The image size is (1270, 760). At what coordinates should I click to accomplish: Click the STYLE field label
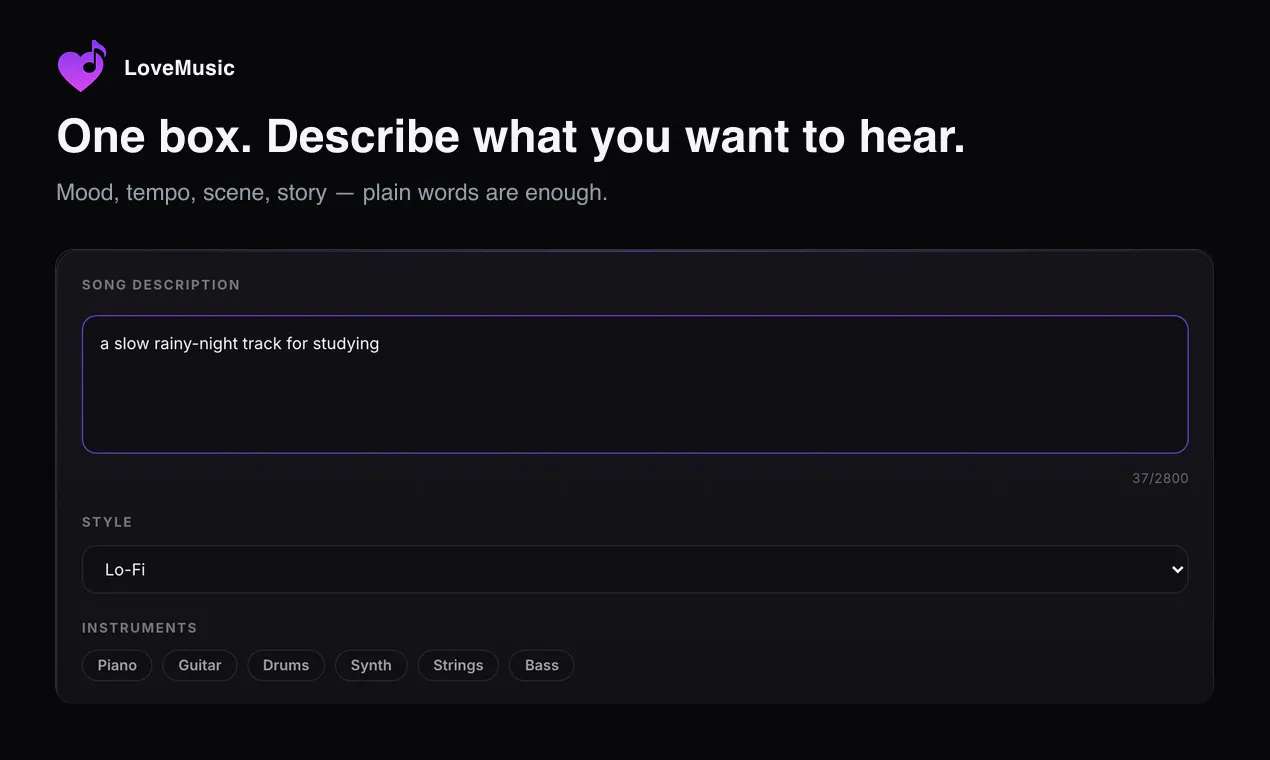click(107, 522)
